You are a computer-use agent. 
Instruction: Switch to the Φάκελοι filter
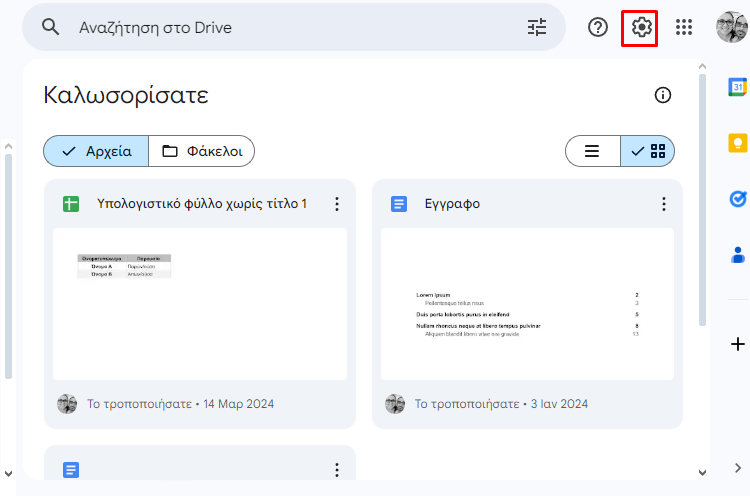pyautogui.click(x=201, y=151)
